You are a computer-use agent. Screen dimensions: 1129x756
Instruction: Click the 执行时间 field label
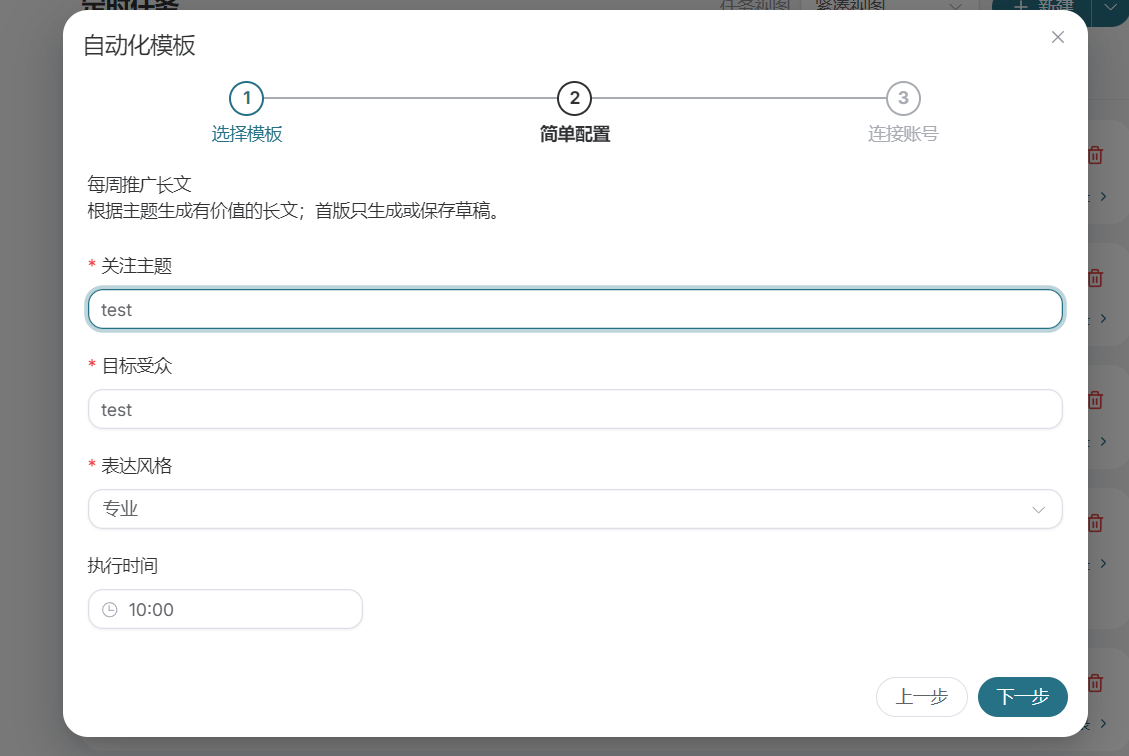(x=123, y=566)
